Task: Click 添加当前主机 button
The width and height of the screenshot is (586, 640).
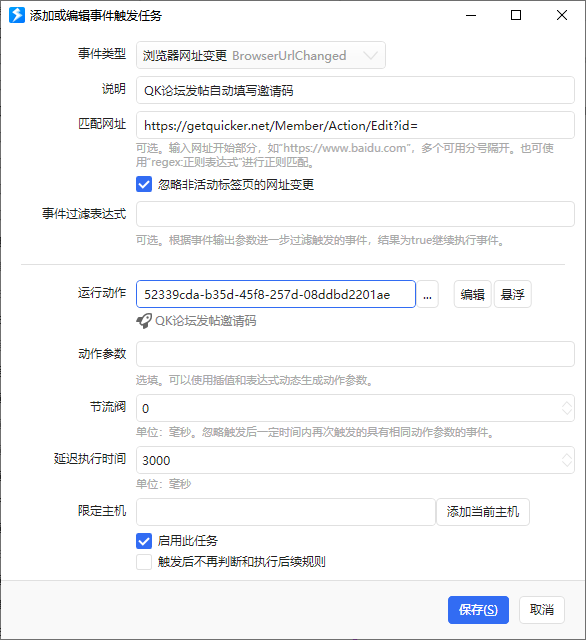Action: [483, 512]
